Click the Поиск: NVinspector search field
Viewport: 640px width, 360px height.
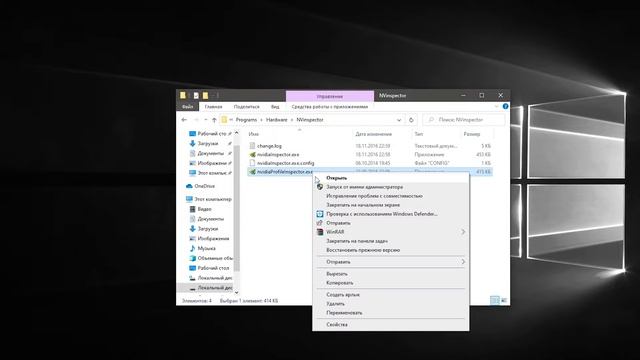(x=464, y=120)
